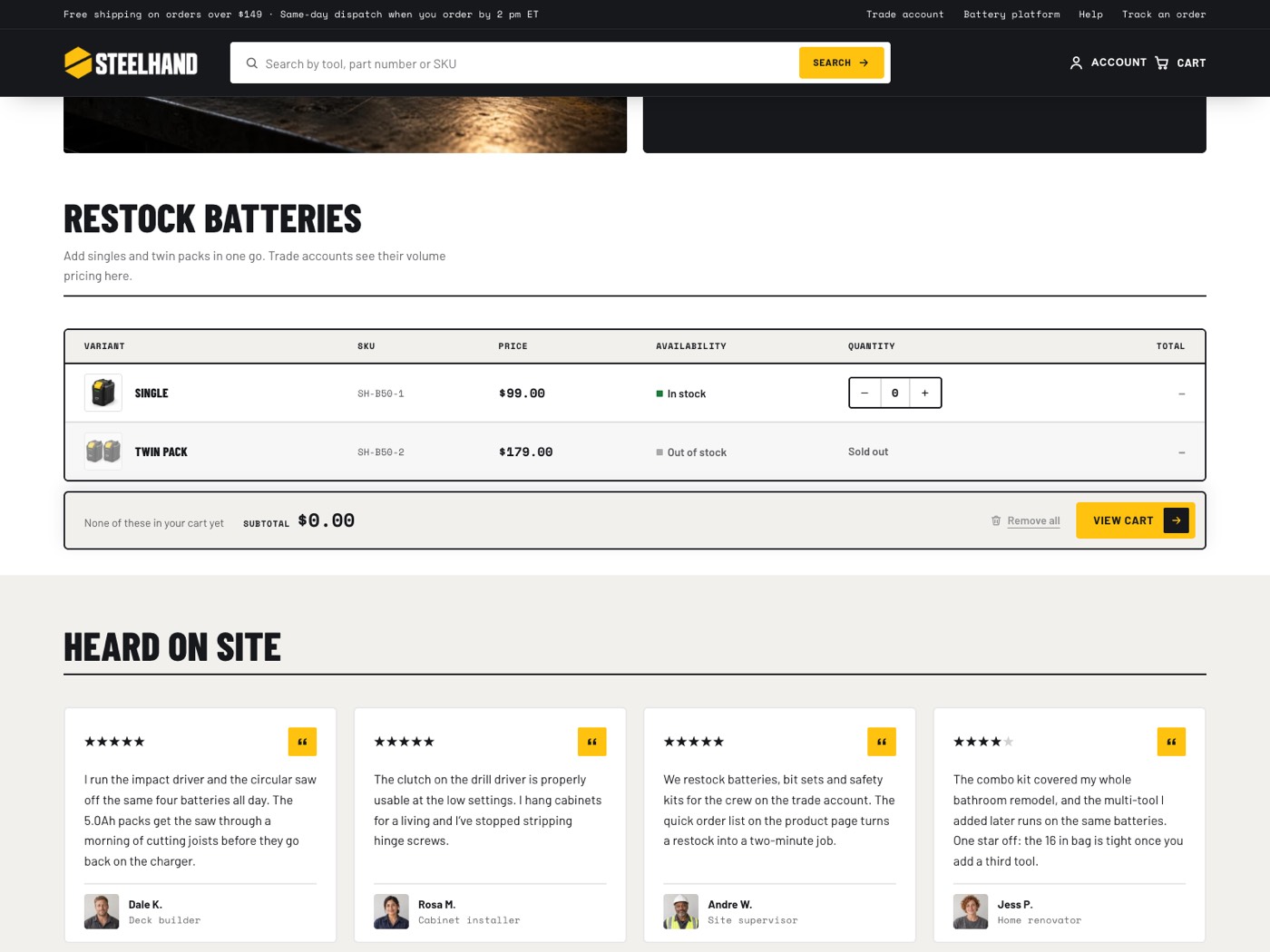Click the $179.00 price

click(x=525, y=452)
